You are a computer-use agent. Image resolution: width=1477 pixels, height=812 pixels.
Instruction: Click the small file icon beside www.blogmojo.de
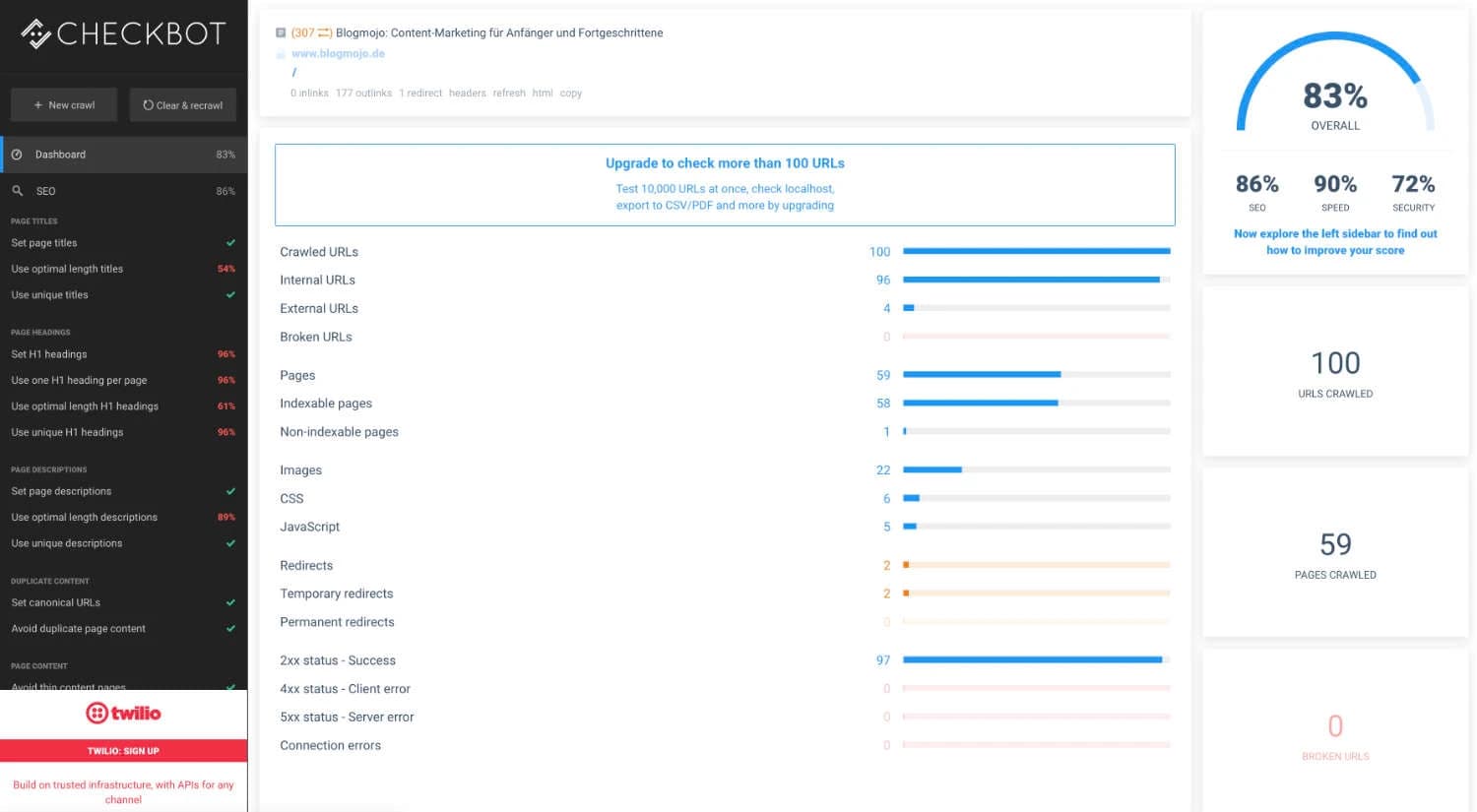point(281,54)
